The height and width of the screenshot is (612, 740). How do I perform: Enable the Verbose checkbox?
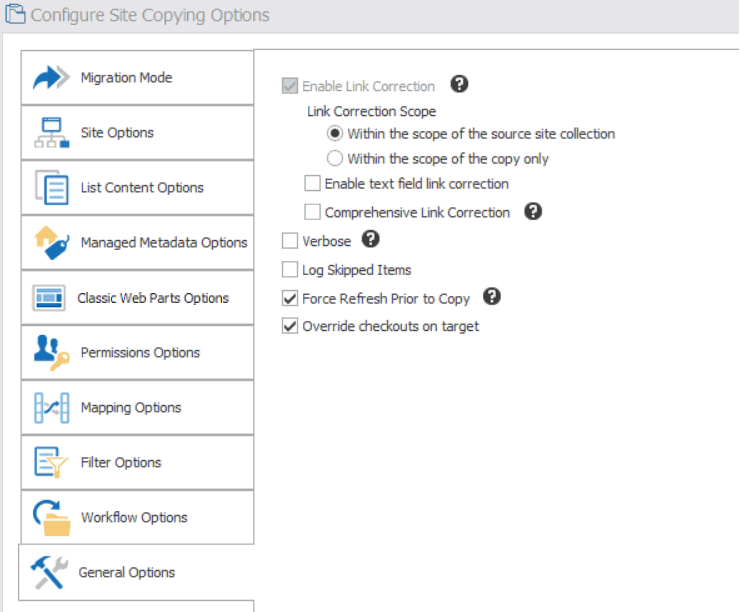point(290,241)
